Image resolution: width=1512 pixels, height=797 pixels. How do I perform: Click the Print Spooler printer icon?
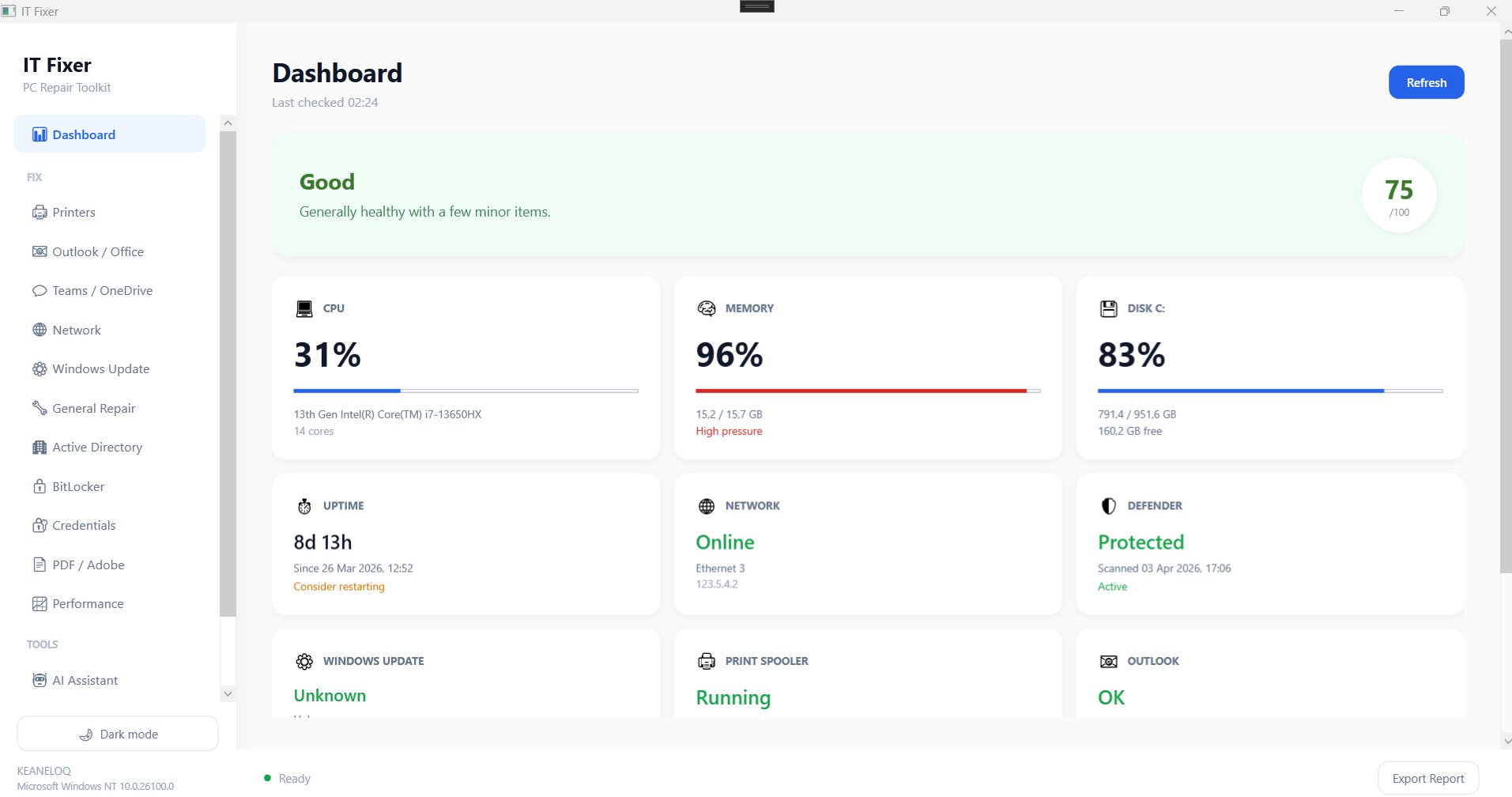707,661
